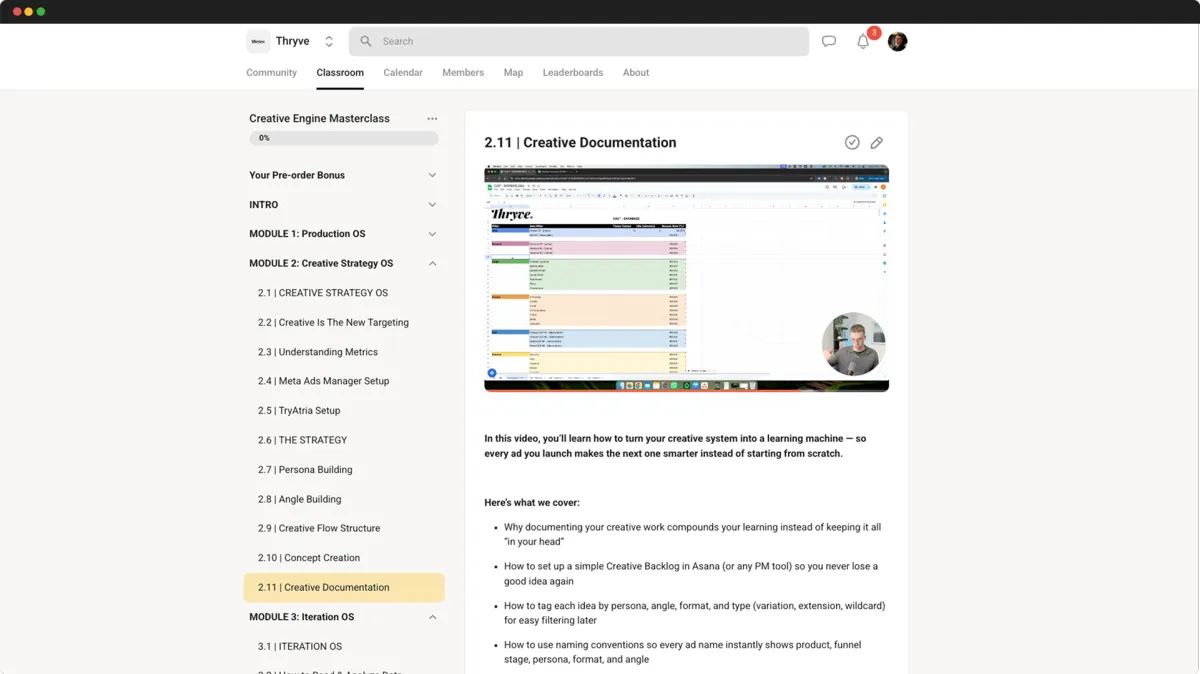This screenshot has width=1200, height=674.
Task: Select lesson 2.11 Creative Documentation
Action: point(344,588)
